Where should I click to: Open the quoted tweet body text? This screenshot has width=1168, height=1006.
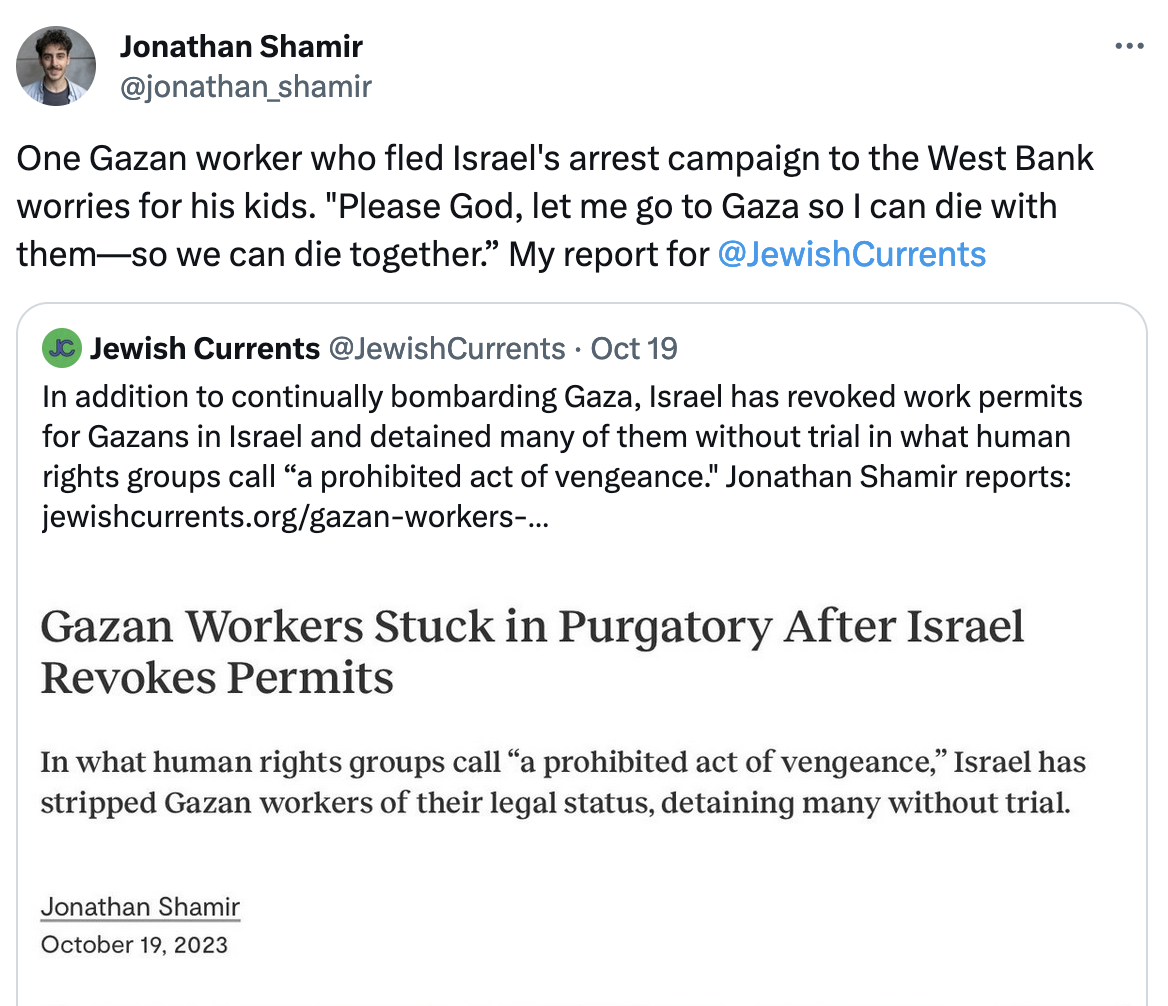[x=562, y=456]
